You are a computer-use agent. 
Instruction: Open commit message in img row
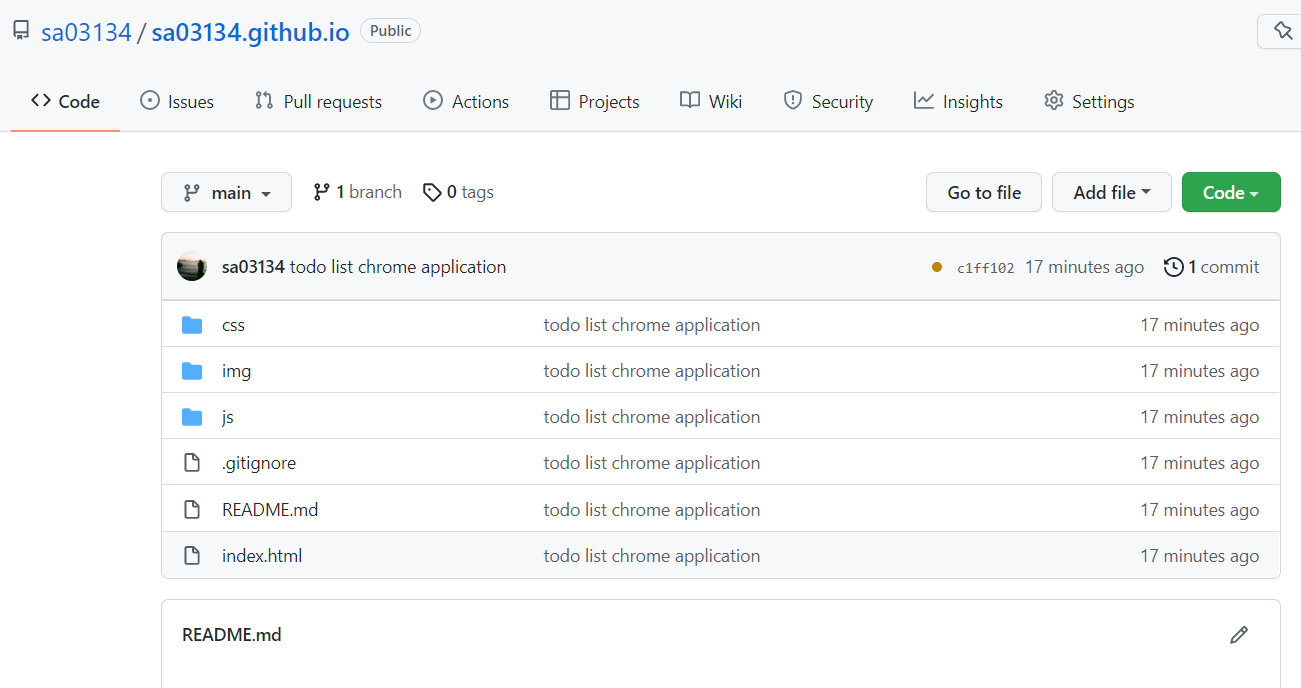pos(652,371)
